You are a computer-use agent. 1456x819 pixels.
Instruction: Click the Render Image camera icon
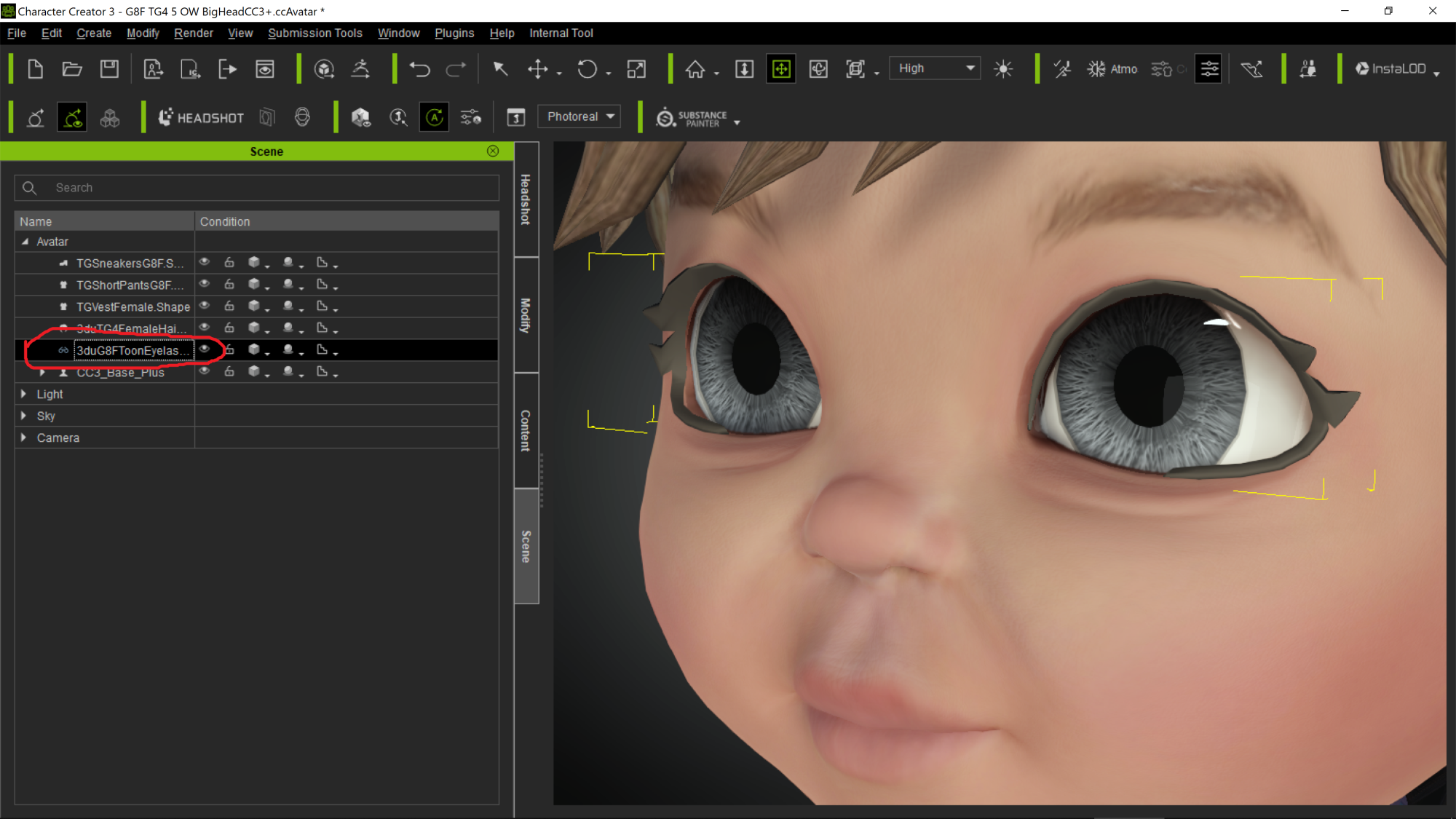click(x=265, y=69)
